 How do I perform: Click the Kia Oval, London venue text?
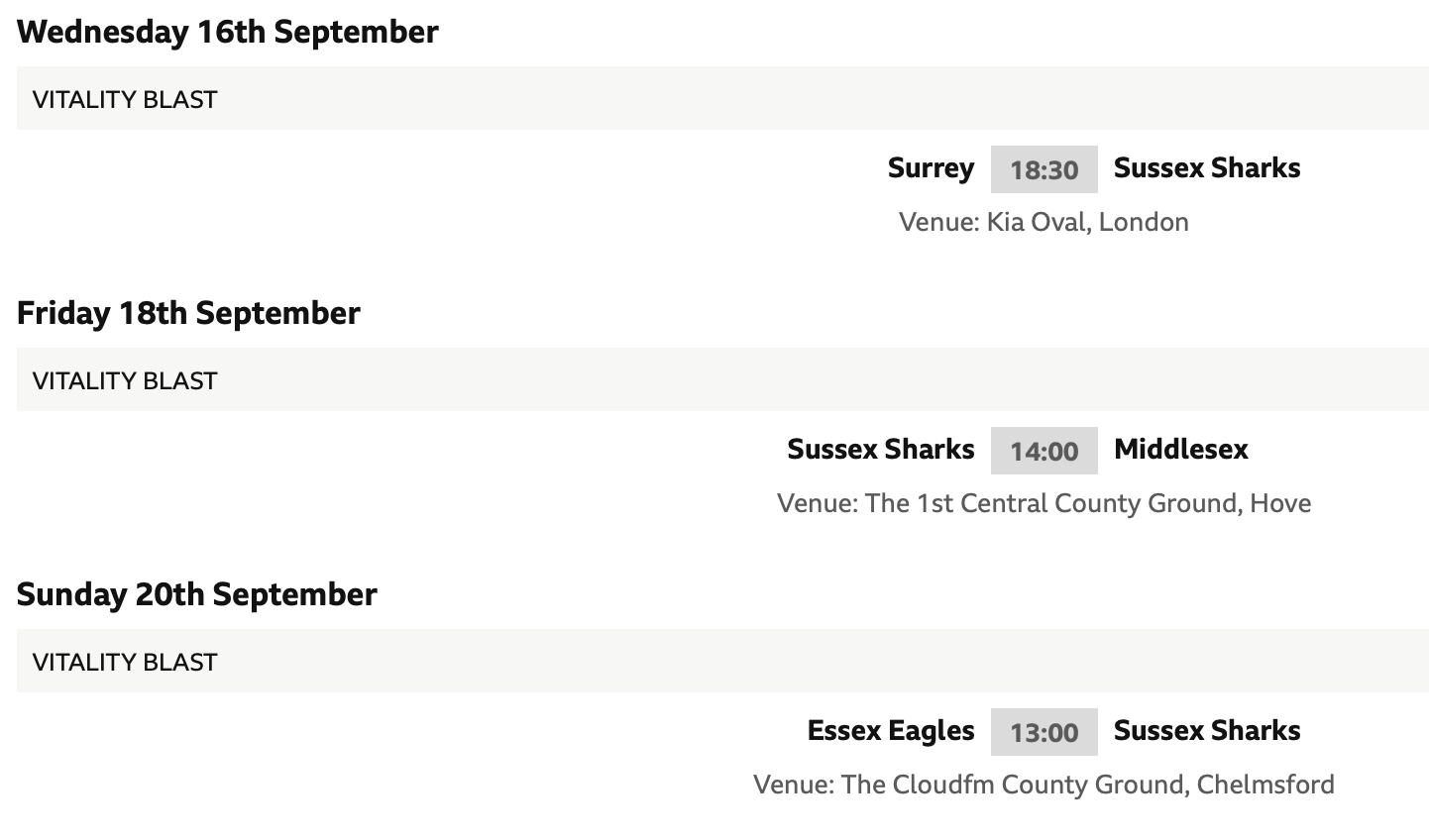tap(1087, 221)
